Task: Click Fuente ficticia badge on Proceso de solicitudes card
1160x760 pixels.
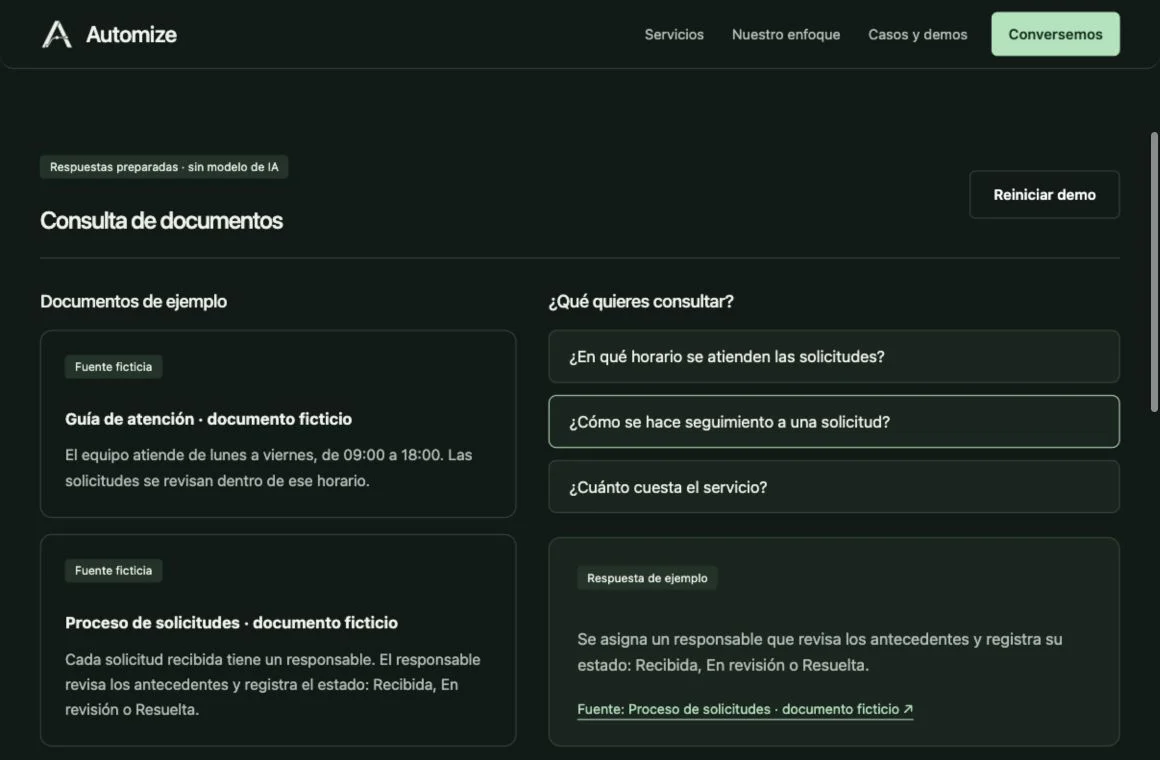Action: 113,571
